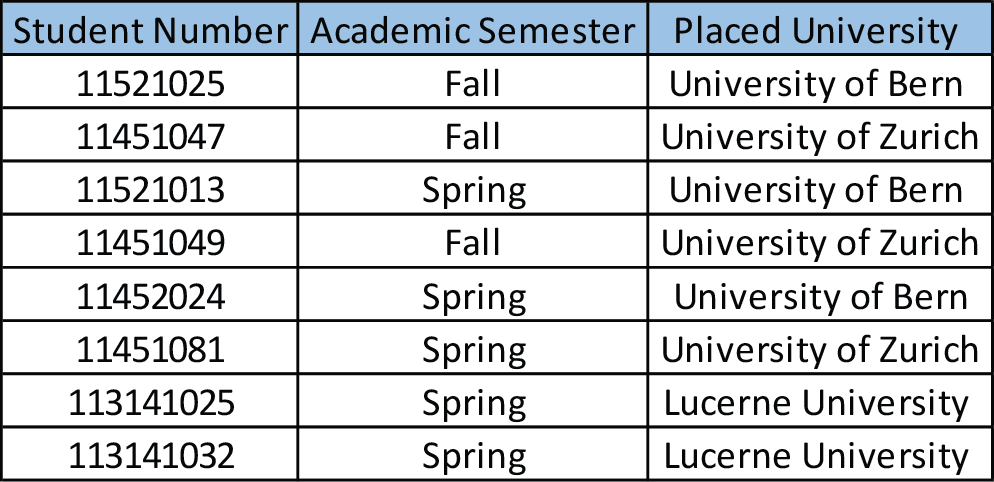Screen dimensions: 994x482
Task: Select the Placed University column header
Action: click(x=820, y=29)
